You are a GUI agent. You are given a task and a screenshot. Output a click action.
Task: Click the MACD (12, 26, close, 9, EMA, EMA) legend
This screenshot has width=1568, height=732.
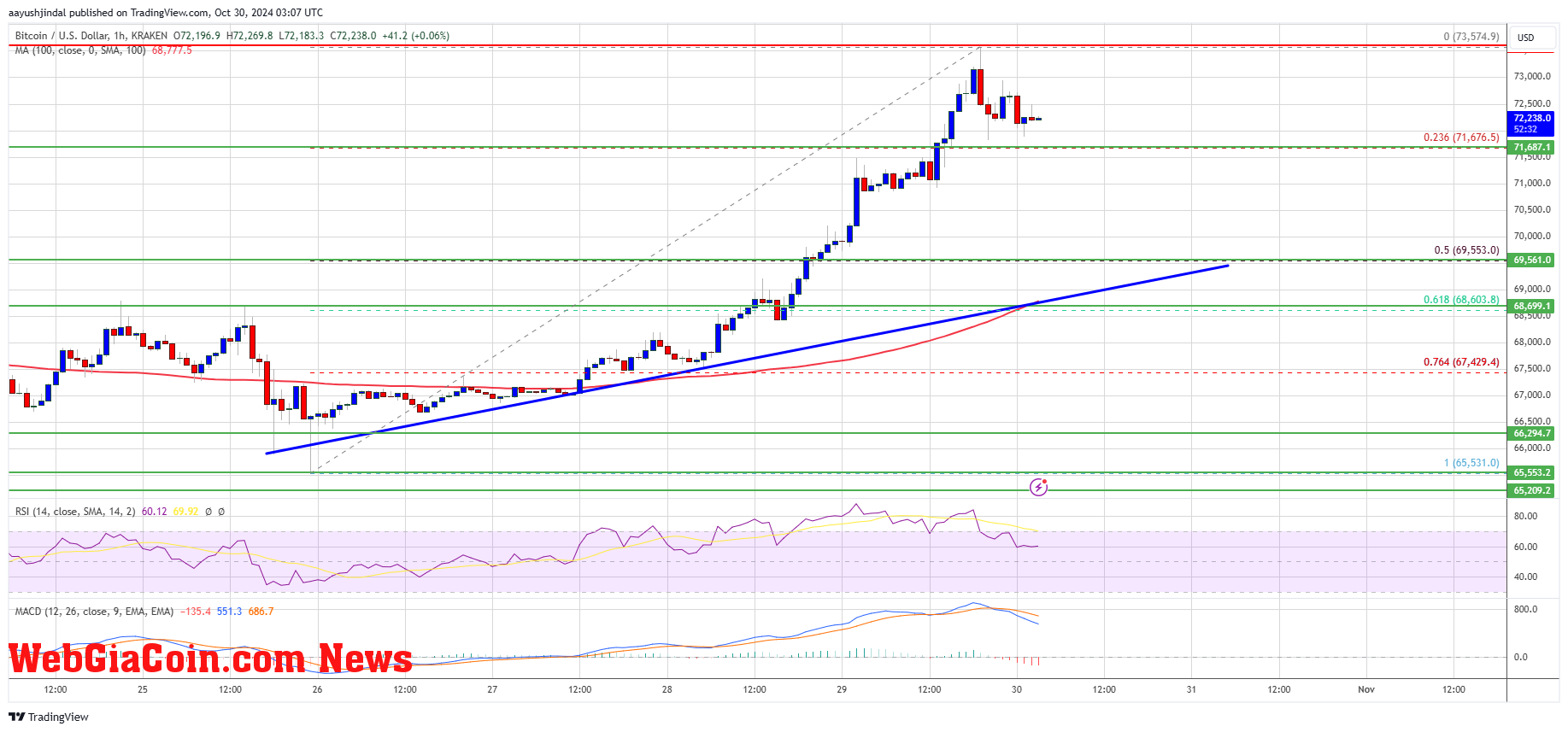tap(94, 612)
